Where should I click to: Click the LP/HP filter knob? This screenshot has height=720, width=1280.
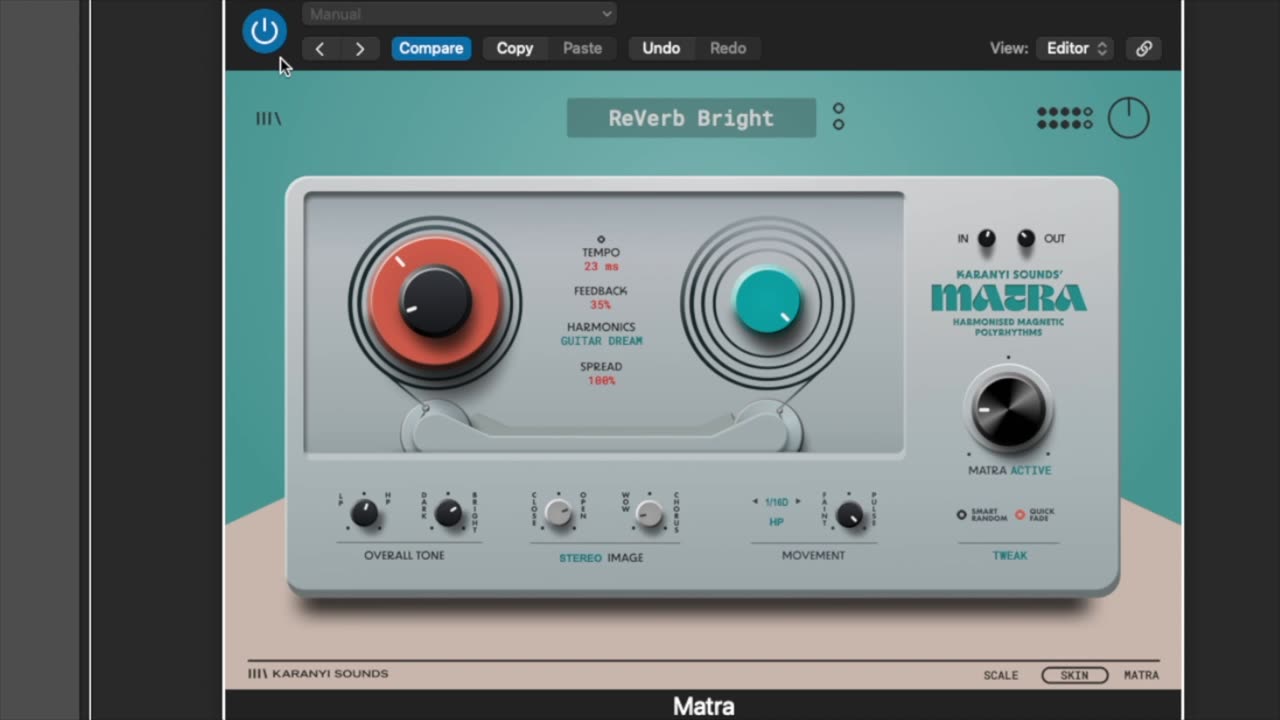(365, 514)
